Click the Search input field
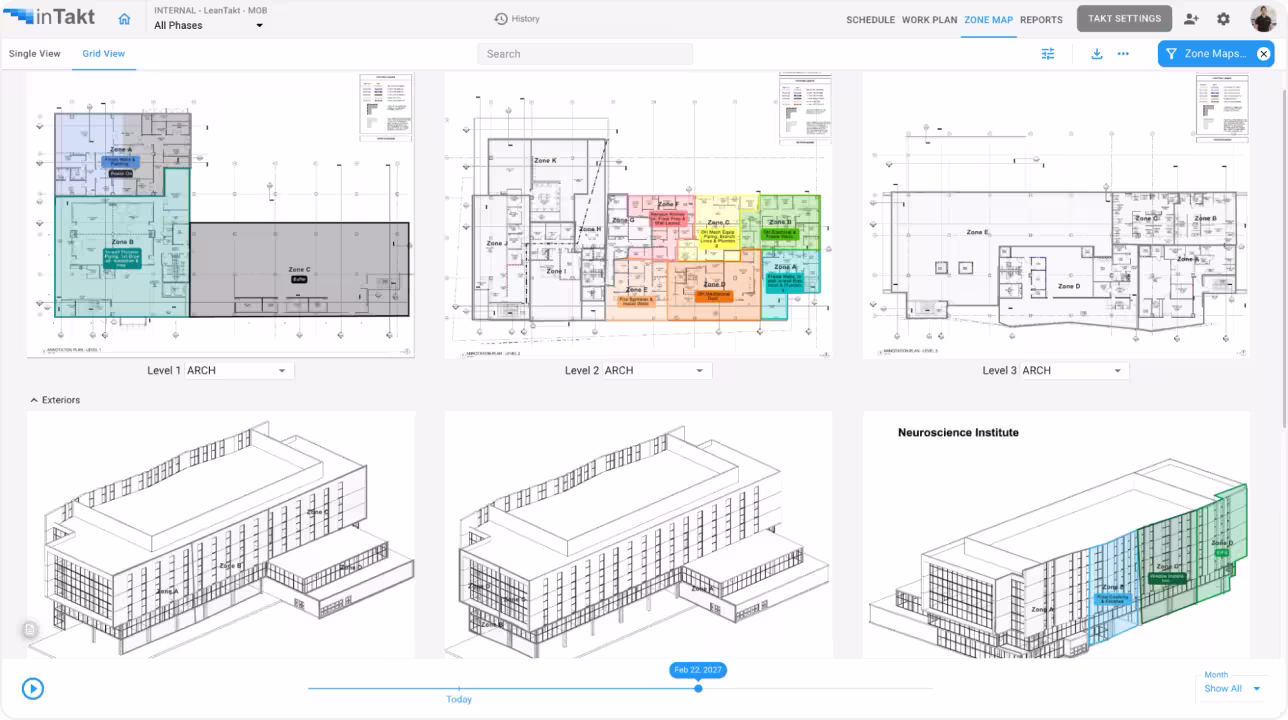The image size is (1288, 720). [x=585, y=54]
